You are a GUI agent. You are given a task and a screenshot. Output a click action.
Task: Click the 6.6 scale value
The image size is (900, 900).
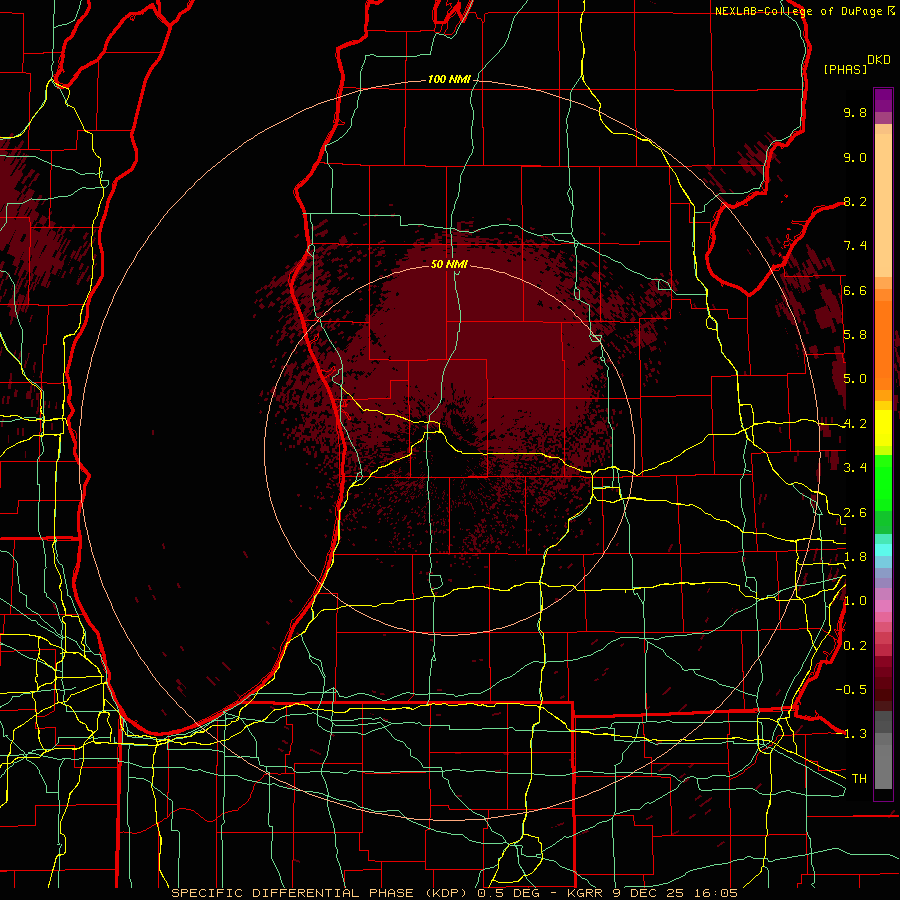pyautogui.click(x=855, y=290)
